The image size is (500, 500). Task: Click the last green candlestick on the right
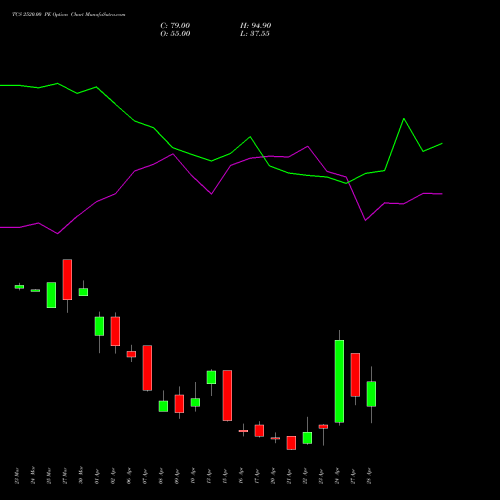point(371,394)
